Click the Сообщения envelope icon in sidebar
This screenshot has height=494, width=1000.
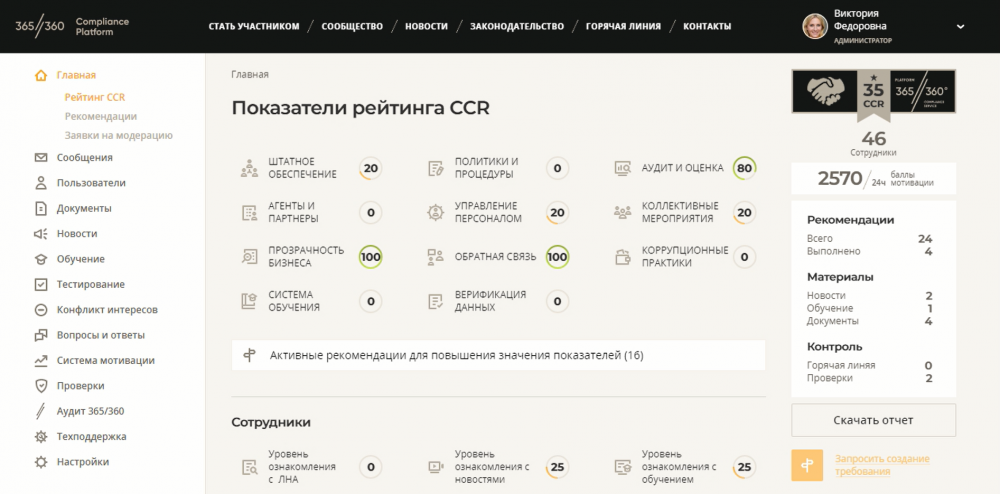tap(41, 157)
